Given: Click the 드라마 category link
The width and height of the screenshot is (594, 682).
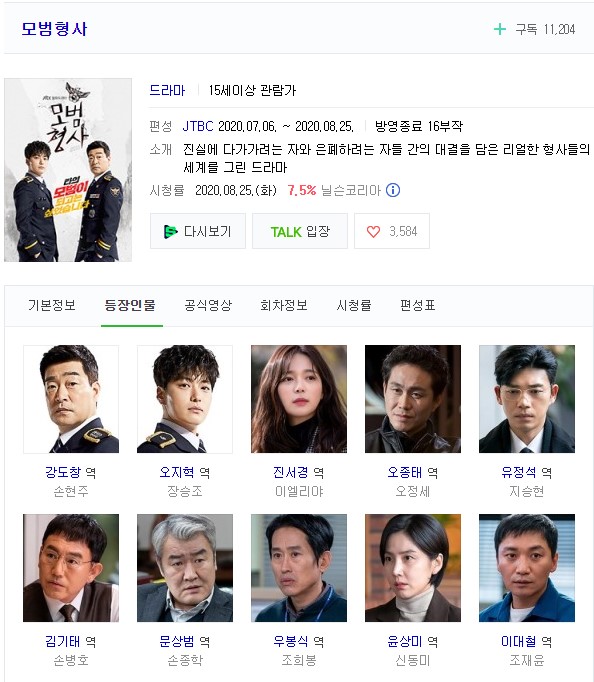Looking at the screenshot, I should [x=167, y=90].
